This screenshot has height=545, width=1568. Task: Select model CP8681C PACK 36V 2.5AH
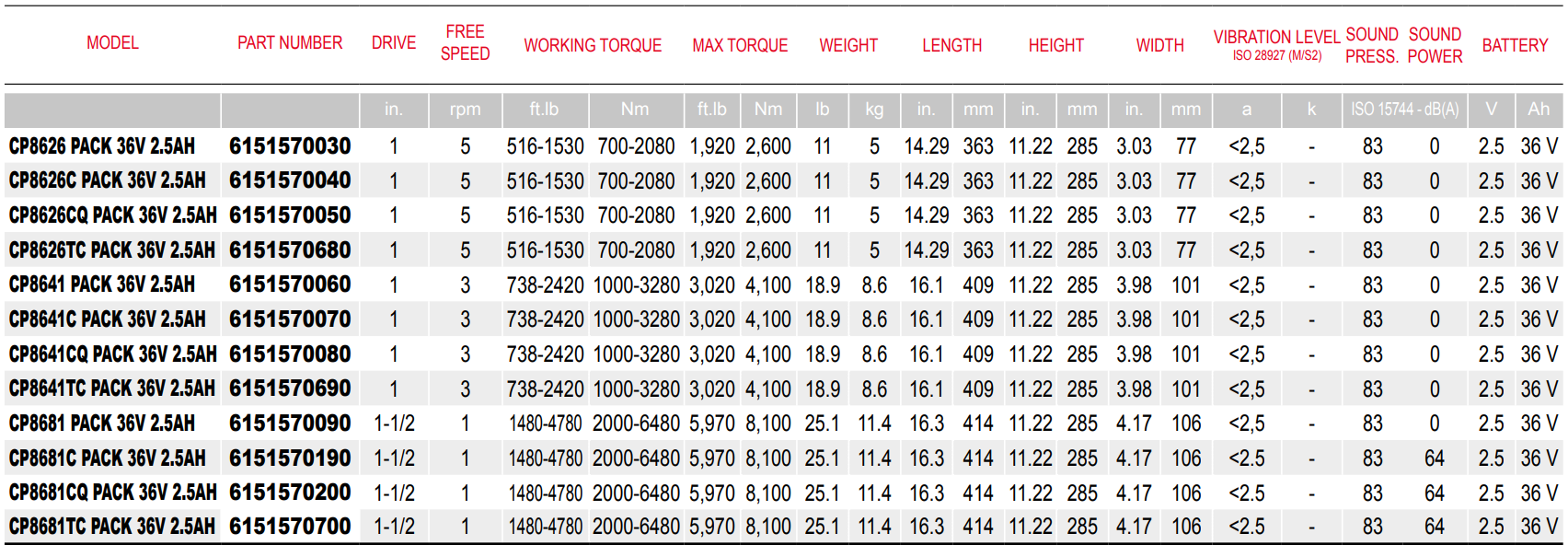pos(108,458)
